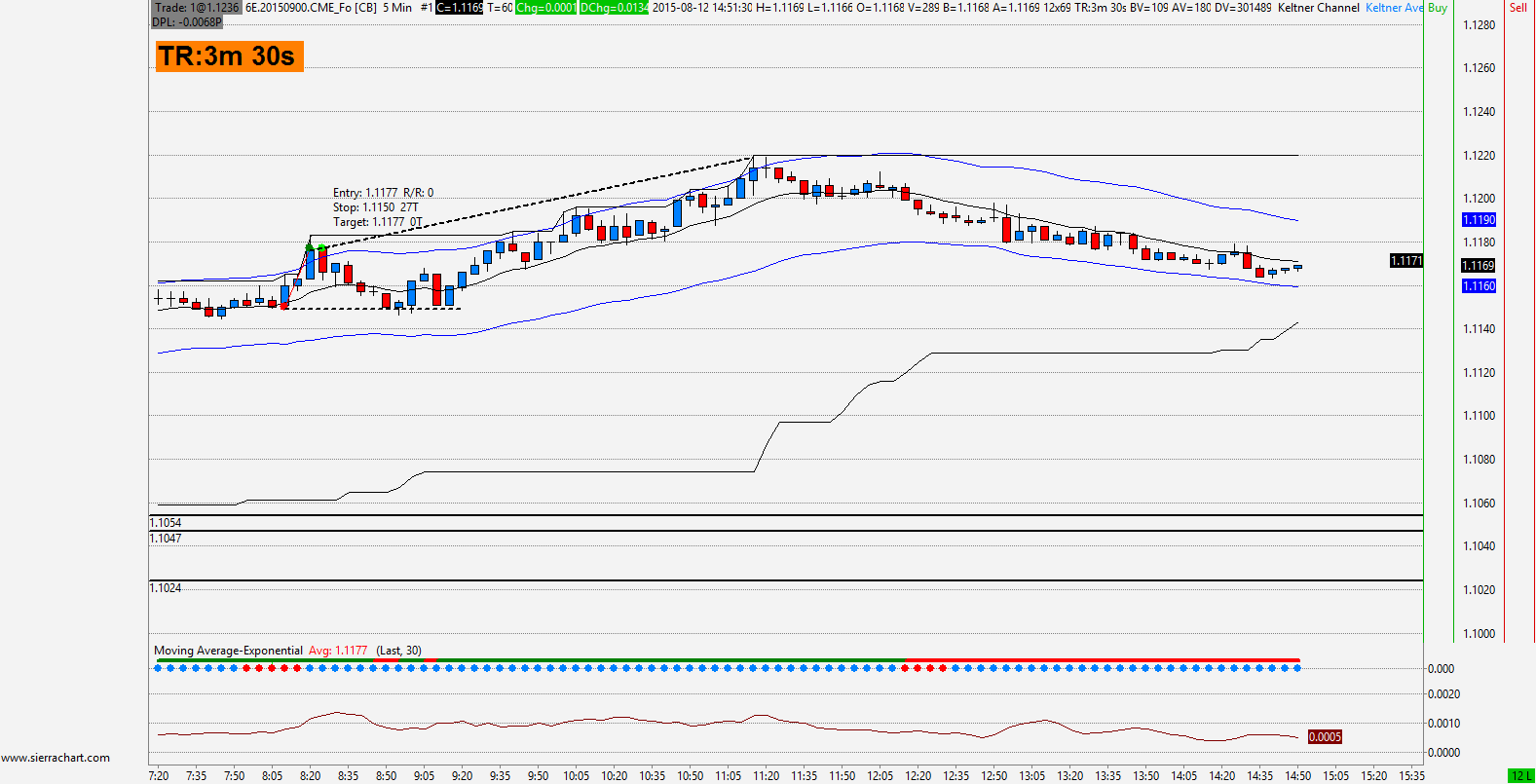Image resolution: width=1536 pixels, height=784 pixels.
Task: Click the 14:50 time axis label
Action: (x=1298, y=776)
